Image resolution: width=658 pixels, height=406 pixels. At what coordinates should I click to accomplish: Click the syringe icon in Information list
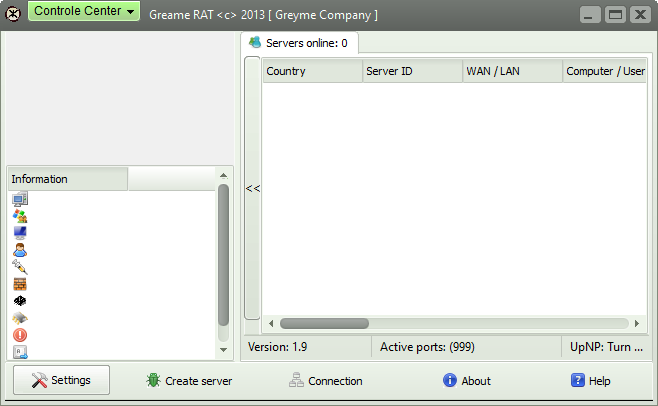tap(20, 267)
